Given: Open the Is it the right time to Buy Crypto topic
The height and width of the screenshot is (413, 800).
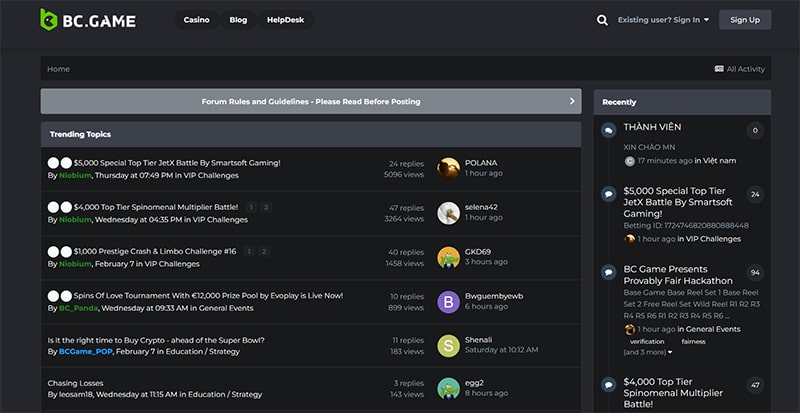Looking at the screenshot, I should pyautogui.click(x=156, y=340).
